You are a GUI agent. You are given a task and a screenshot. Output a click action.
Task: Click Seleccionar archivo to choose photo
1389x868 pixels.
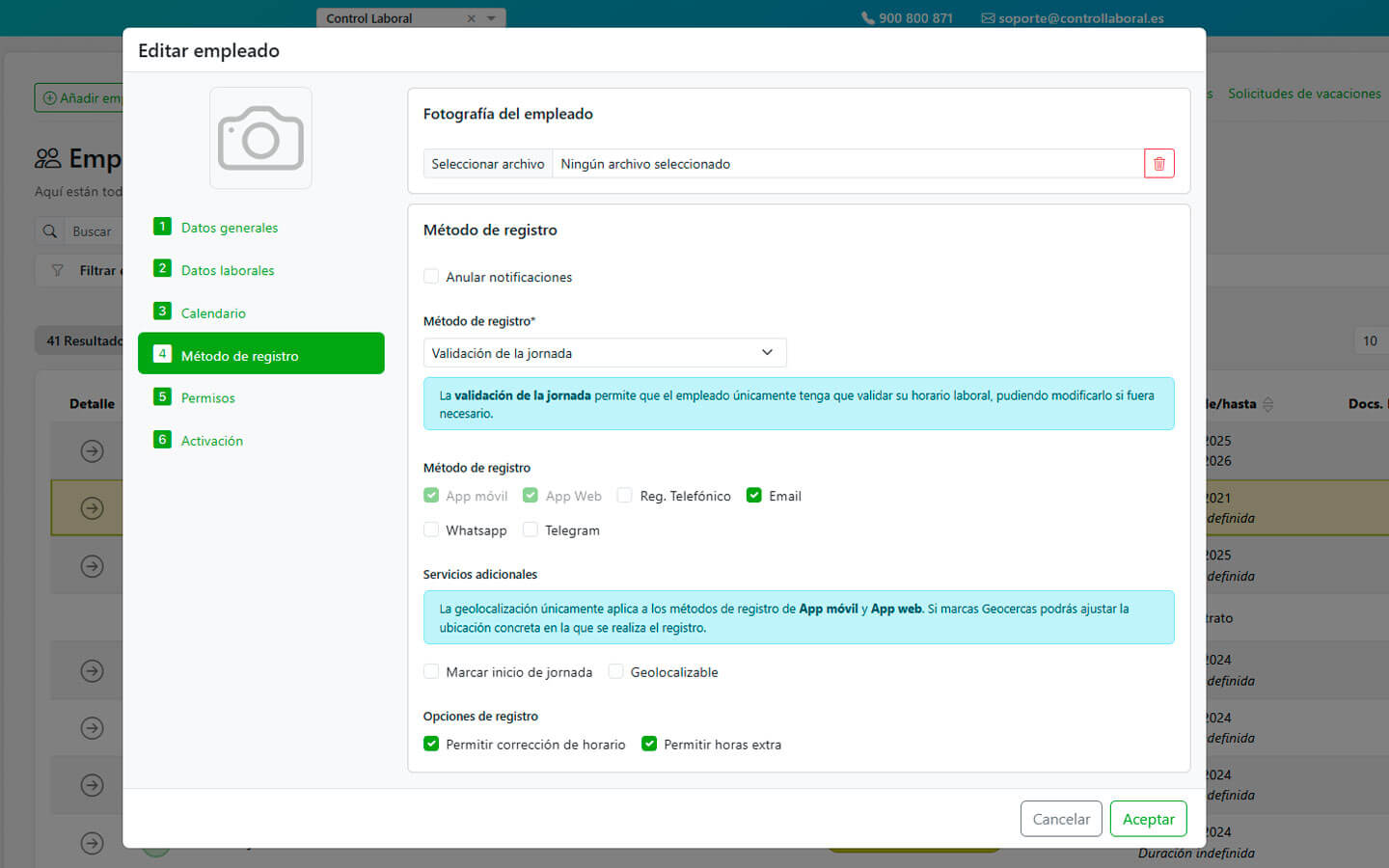pyautogui.click(x=488, y=164)
